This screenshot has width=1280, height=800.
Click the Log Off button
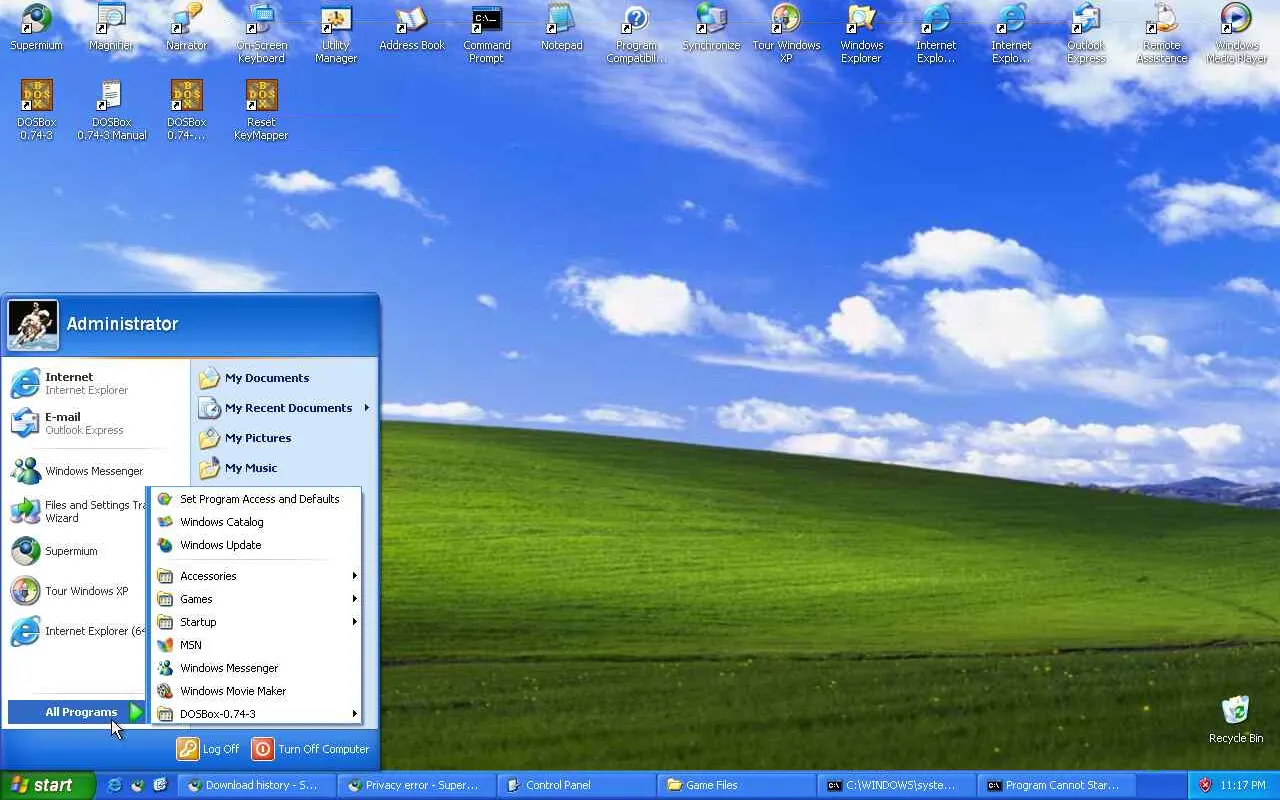click(x=208, y=749)
